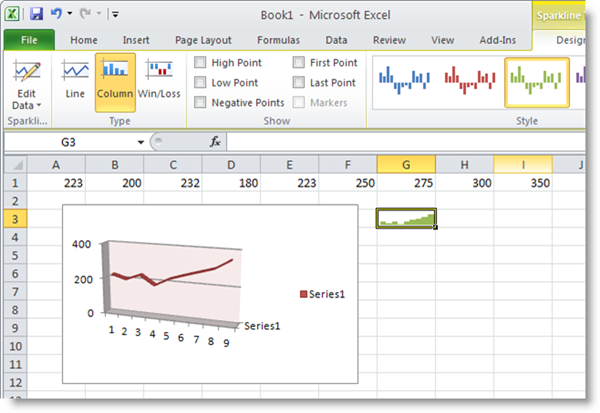Open the File tab

click(29, 40)
